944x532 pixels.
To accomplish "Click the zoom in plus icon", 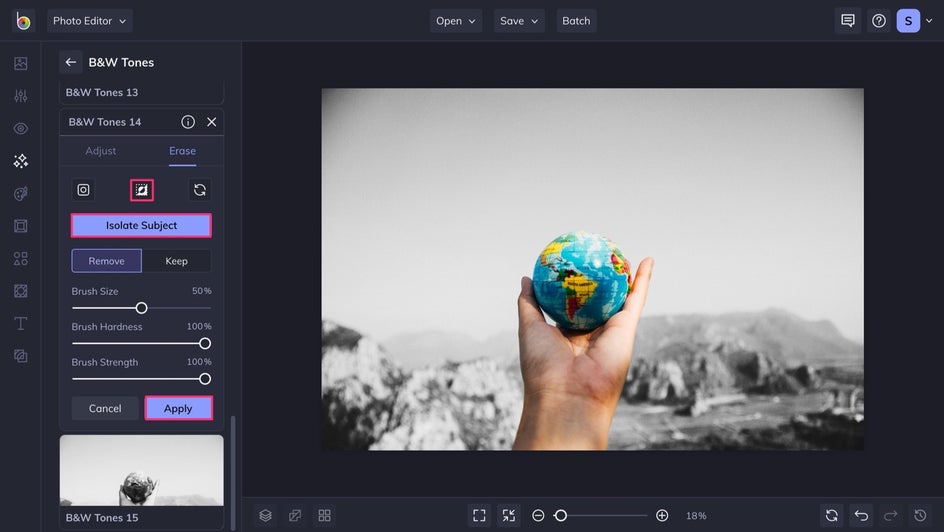I will pyautogui.click(x=662, y=516).
